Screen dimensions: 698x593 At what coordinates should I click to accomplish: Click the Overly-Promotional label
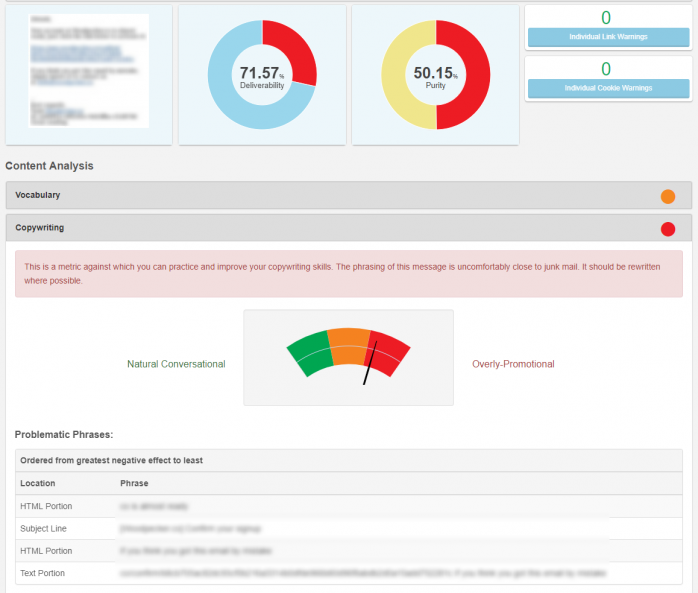[x=513, y=364]
